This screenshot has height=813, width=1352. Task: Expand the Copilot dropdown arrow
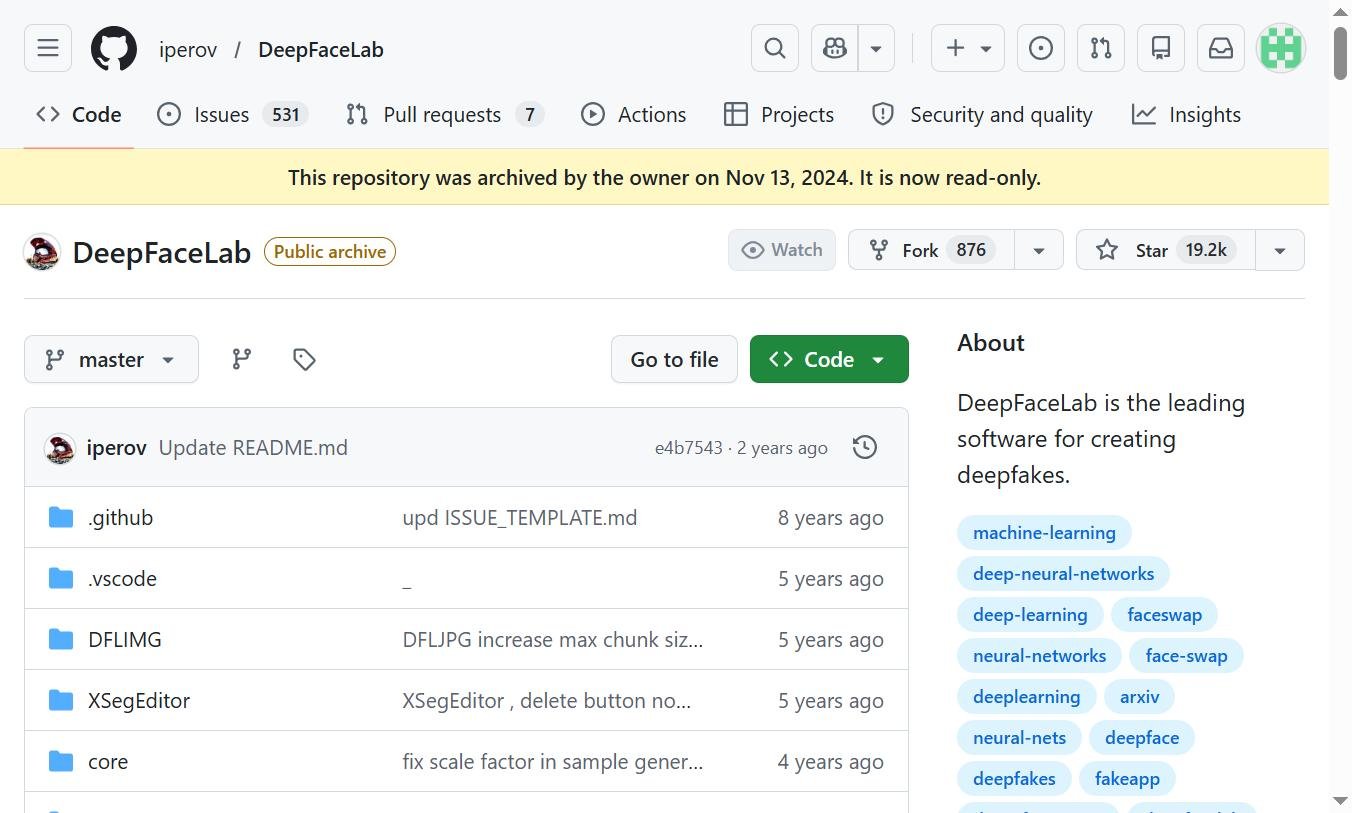tap(876, 48)
